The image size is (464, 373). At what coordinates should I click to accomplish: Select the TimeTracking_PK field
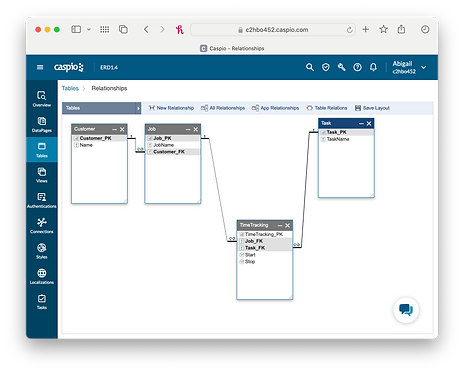pos(265,234)
